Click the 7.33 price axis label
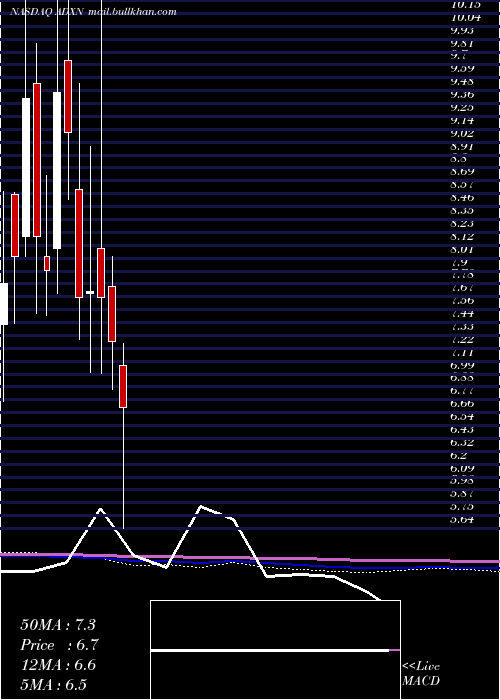 click(x=462, y=326)
